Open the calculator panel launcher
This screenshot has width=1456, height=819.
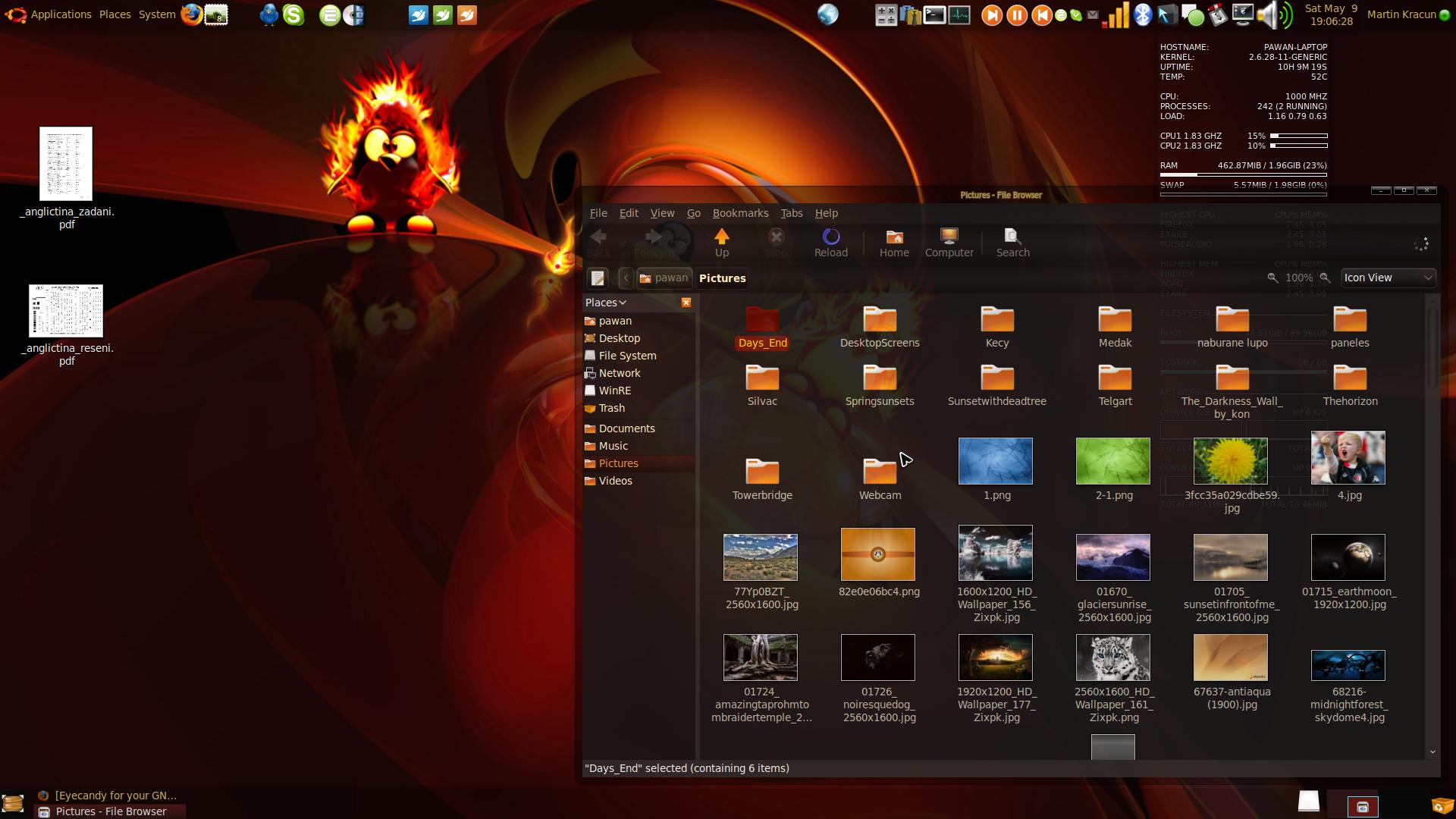click(886, 14)
